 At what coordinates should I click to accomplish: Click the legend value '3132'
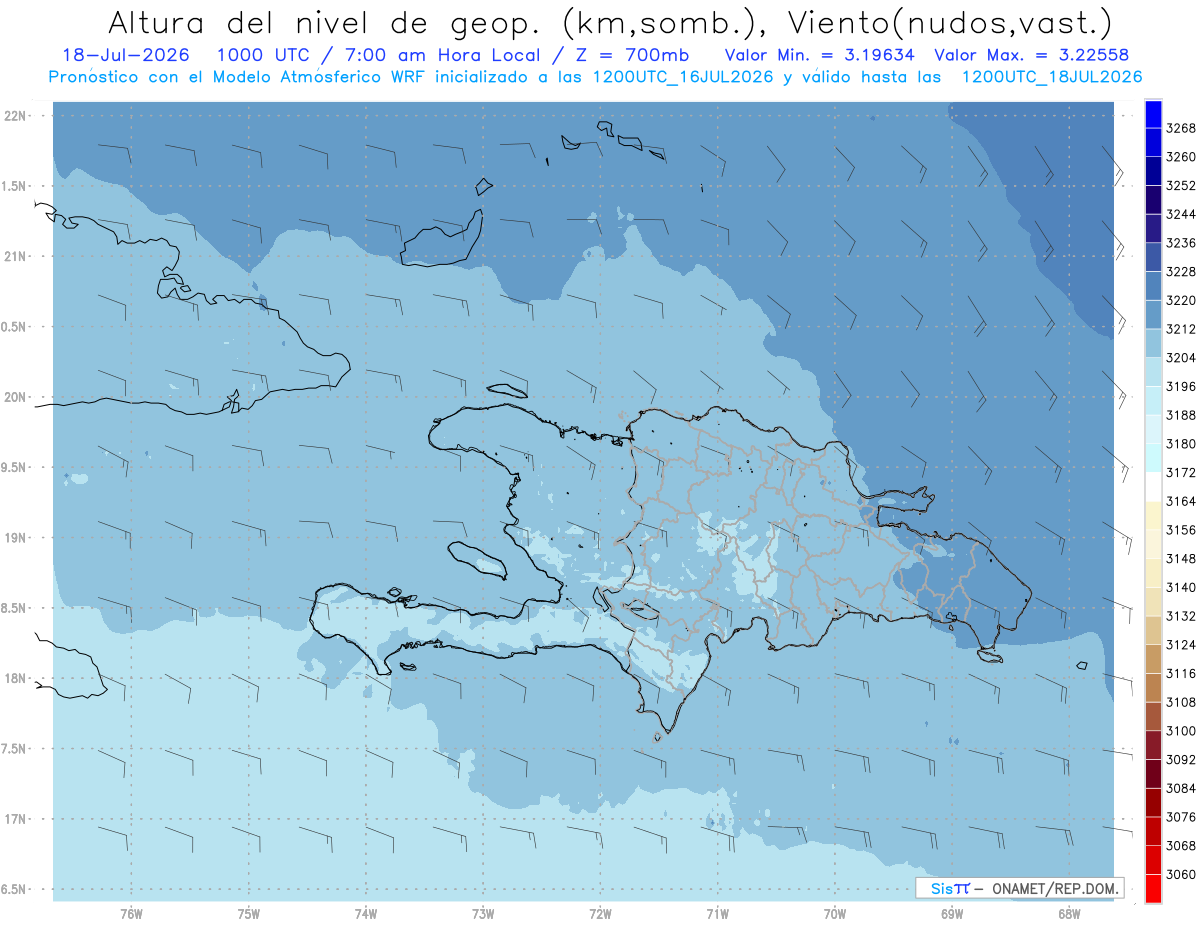click(x=1181, y=616)
